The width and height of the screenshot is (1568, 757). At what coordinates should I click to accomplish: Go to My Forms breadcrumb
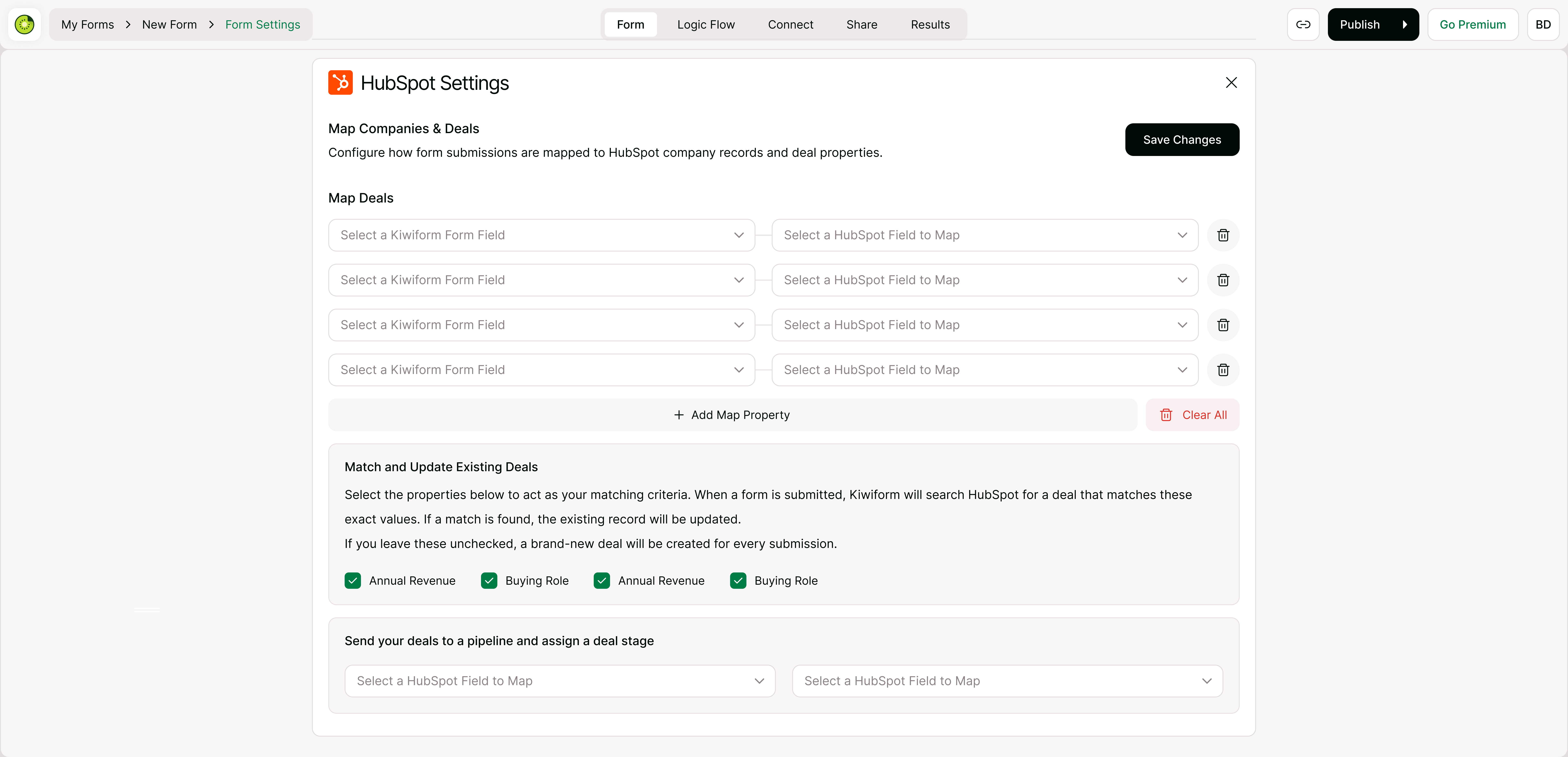[88, 24]
